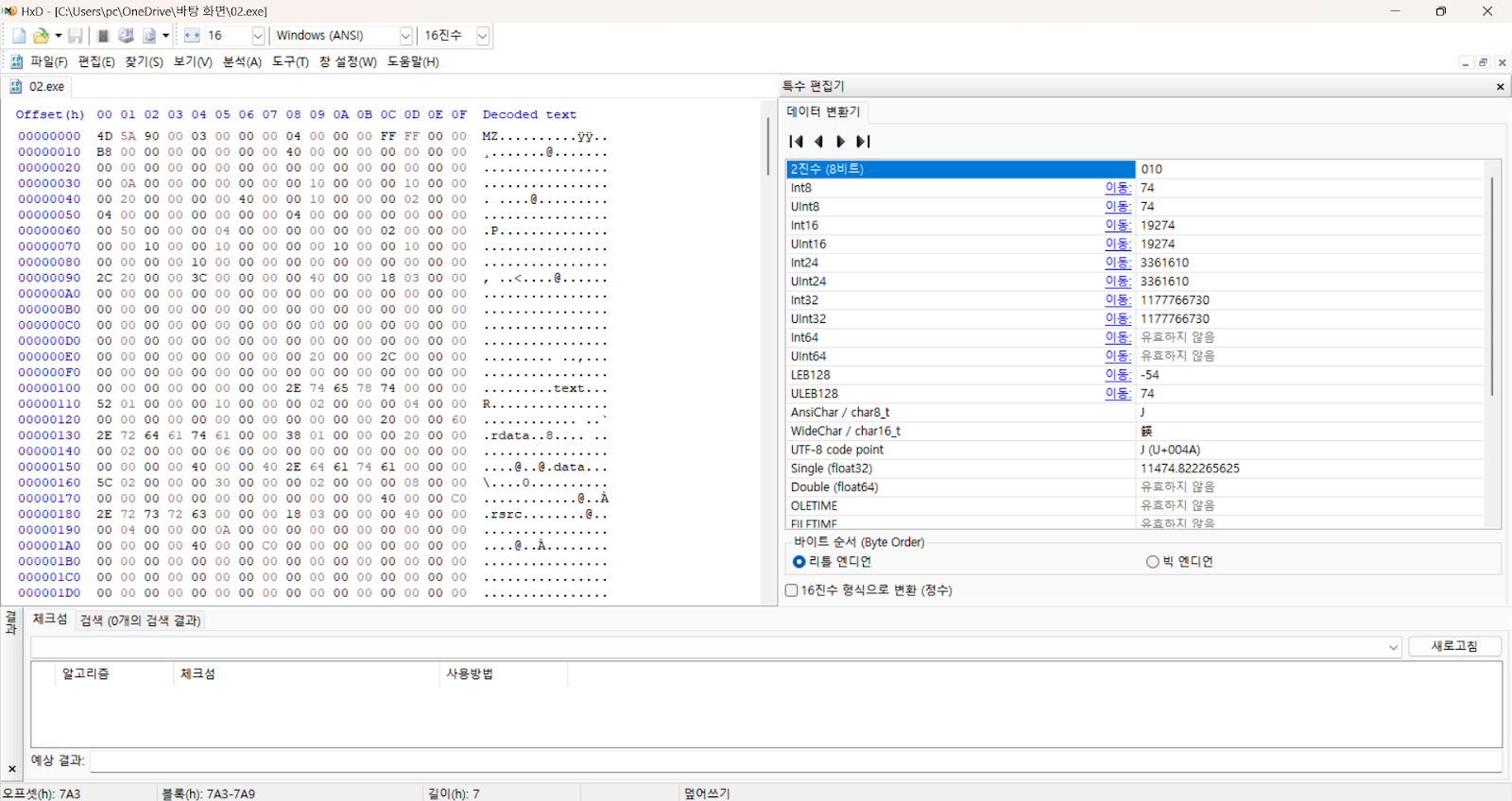
Task: Click the 이동 link for UInt32
Action: point(1118,319)
